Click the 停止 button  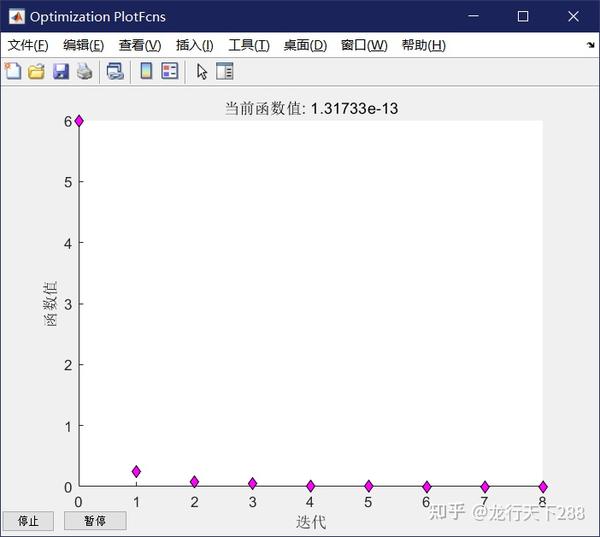[28, 521]
